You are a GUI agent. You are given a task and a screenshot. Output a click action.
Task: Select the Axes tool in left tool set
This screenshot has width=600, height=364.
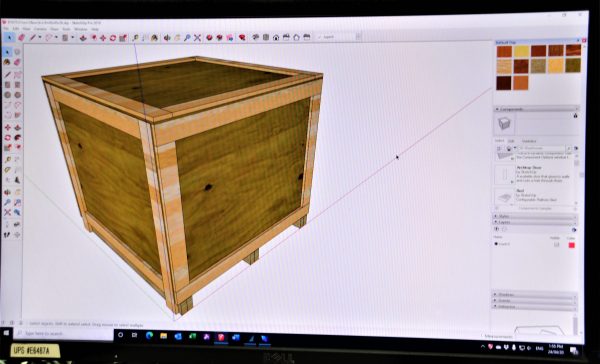(x=7, y=180)
